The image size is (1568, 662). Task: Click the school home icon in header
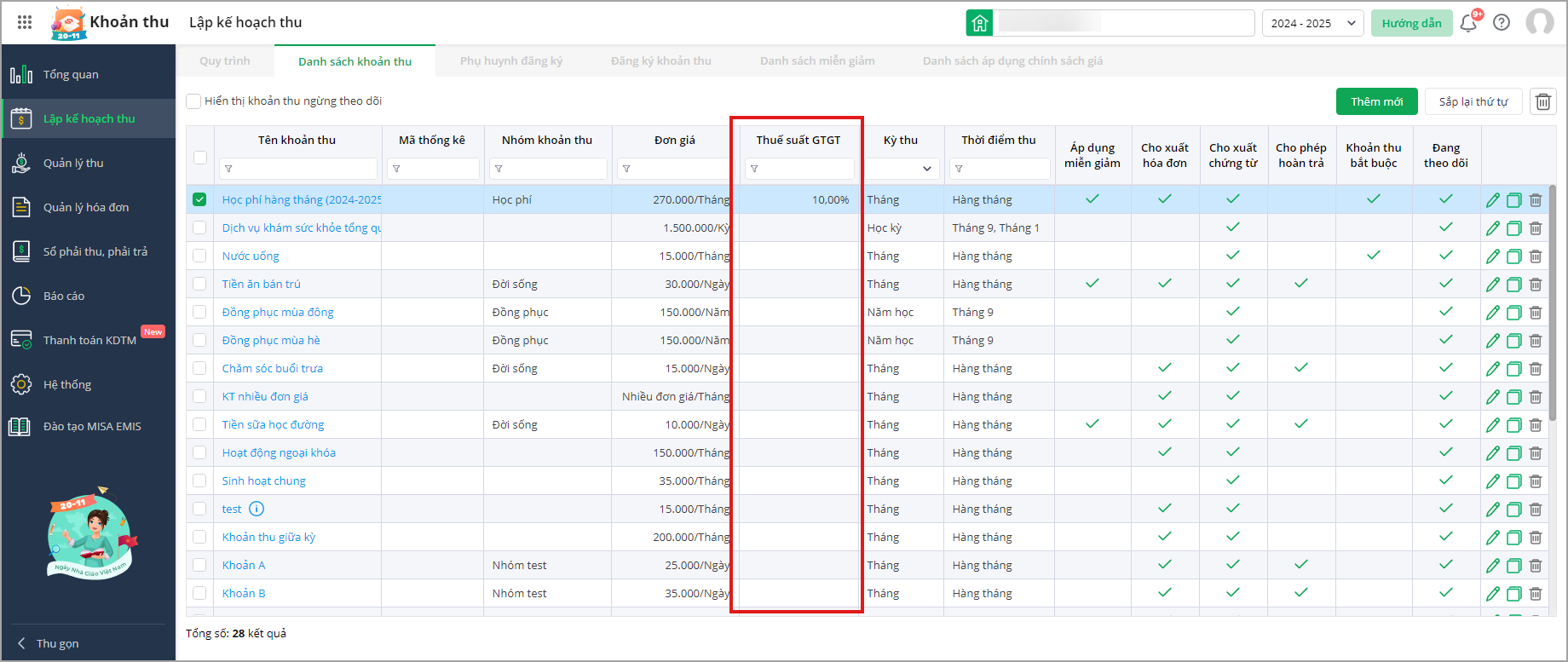tap(980, 23)
